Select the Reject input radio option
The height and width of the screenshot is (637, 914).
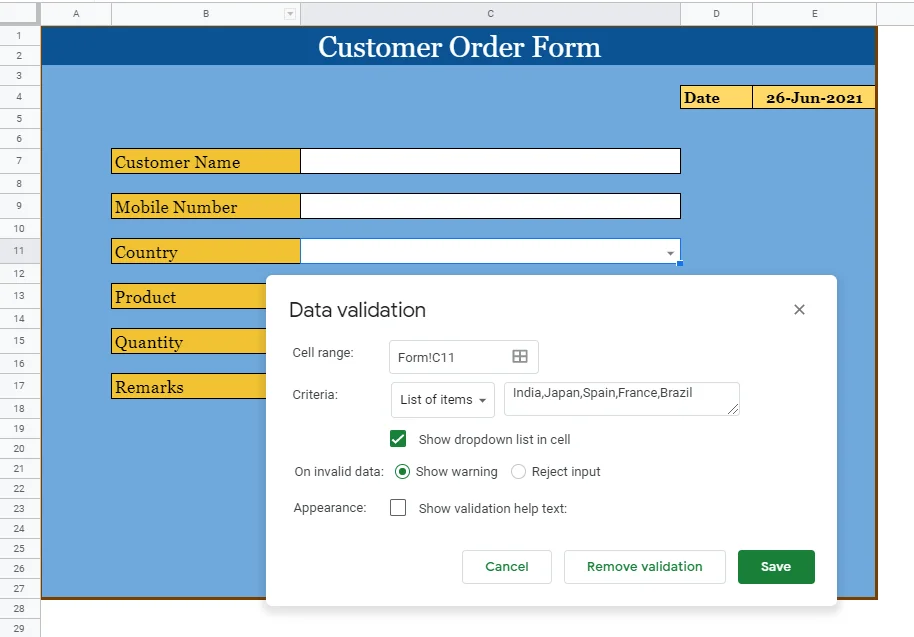(x=518, y=471)
